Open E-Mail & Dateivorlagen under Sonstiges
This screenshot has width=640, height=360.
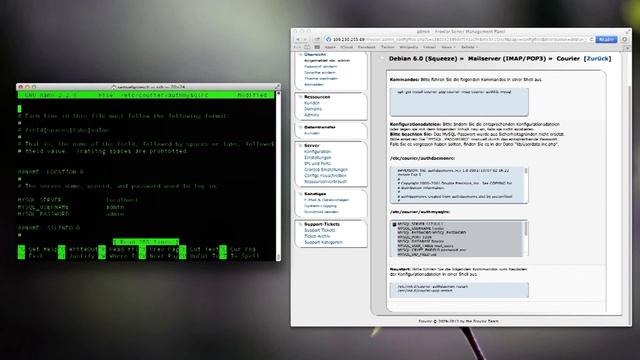(327, 200)
